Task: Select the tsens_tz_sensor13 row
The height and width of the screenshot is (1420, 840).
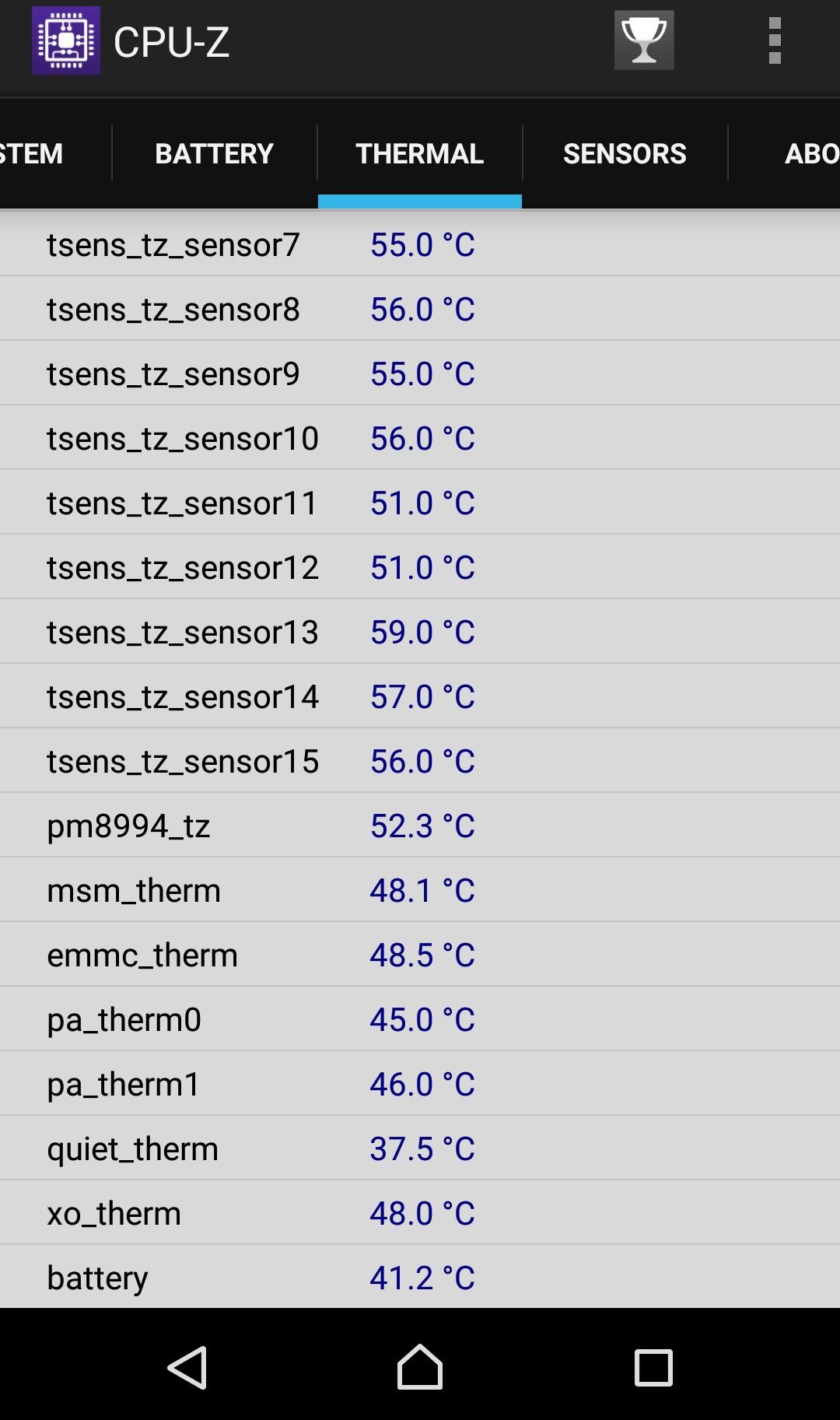Action: coord(420,631)
